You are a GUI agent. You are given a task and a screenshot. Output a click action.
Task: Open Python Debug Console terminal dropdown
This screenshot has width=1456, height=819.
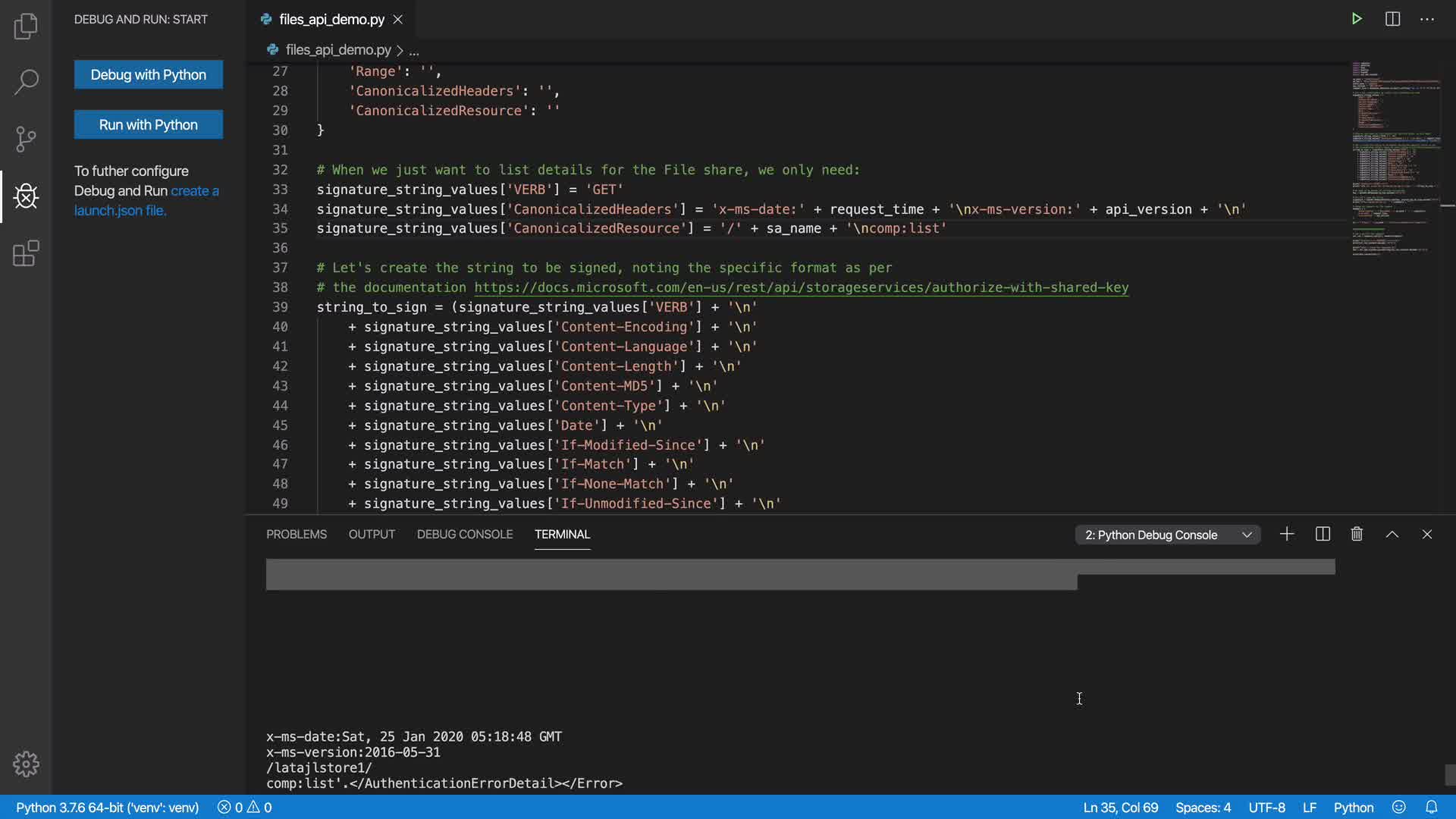point(1168,535)
